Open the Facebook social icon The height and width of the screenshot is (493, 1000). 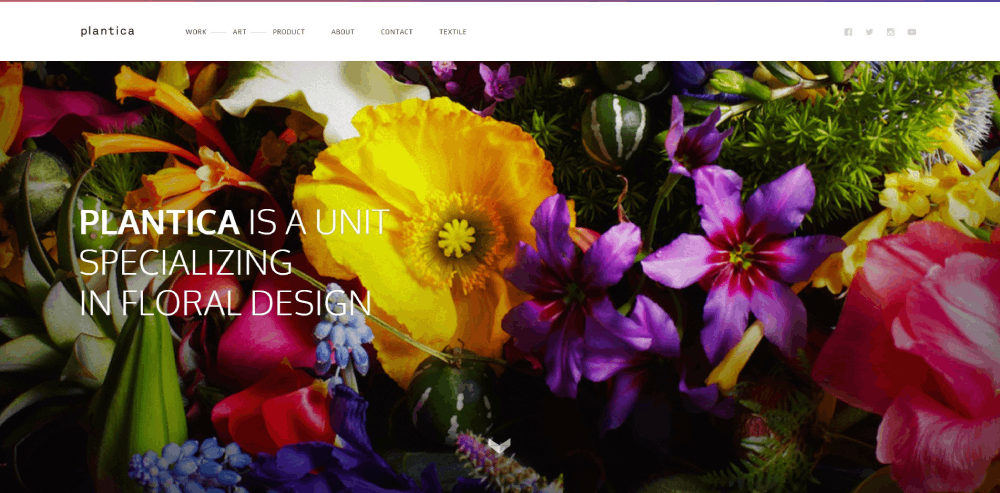pos(848,32)
